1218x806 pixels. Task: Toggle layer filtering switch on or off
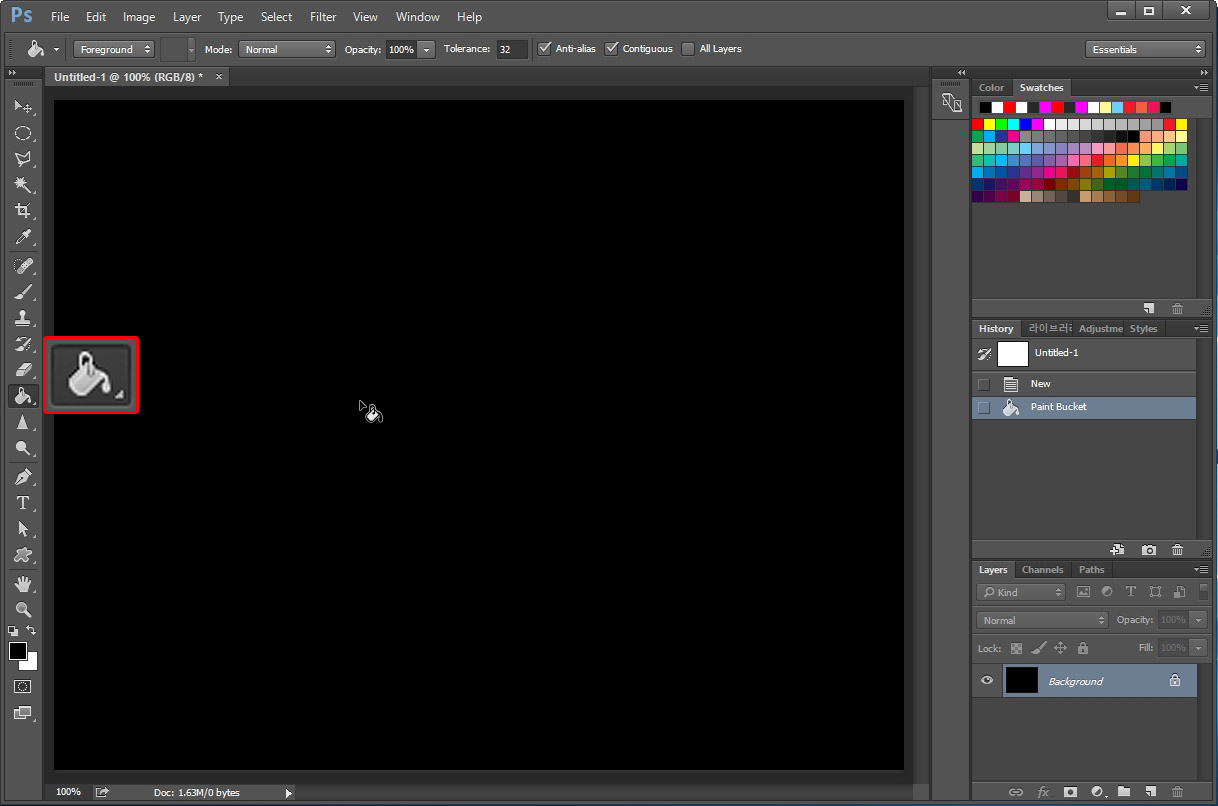point(1203,591)
